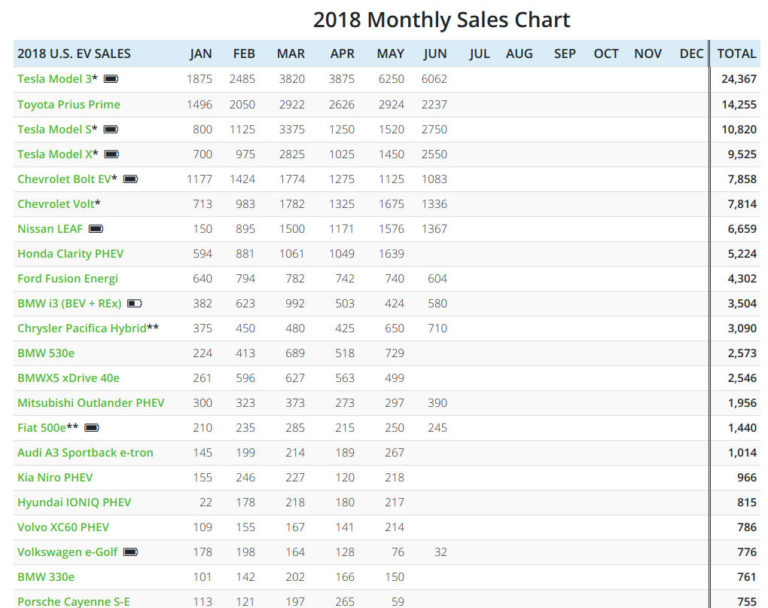
Task: Open the Kia Niro PHEV link
Action: (x=55, y=478)
